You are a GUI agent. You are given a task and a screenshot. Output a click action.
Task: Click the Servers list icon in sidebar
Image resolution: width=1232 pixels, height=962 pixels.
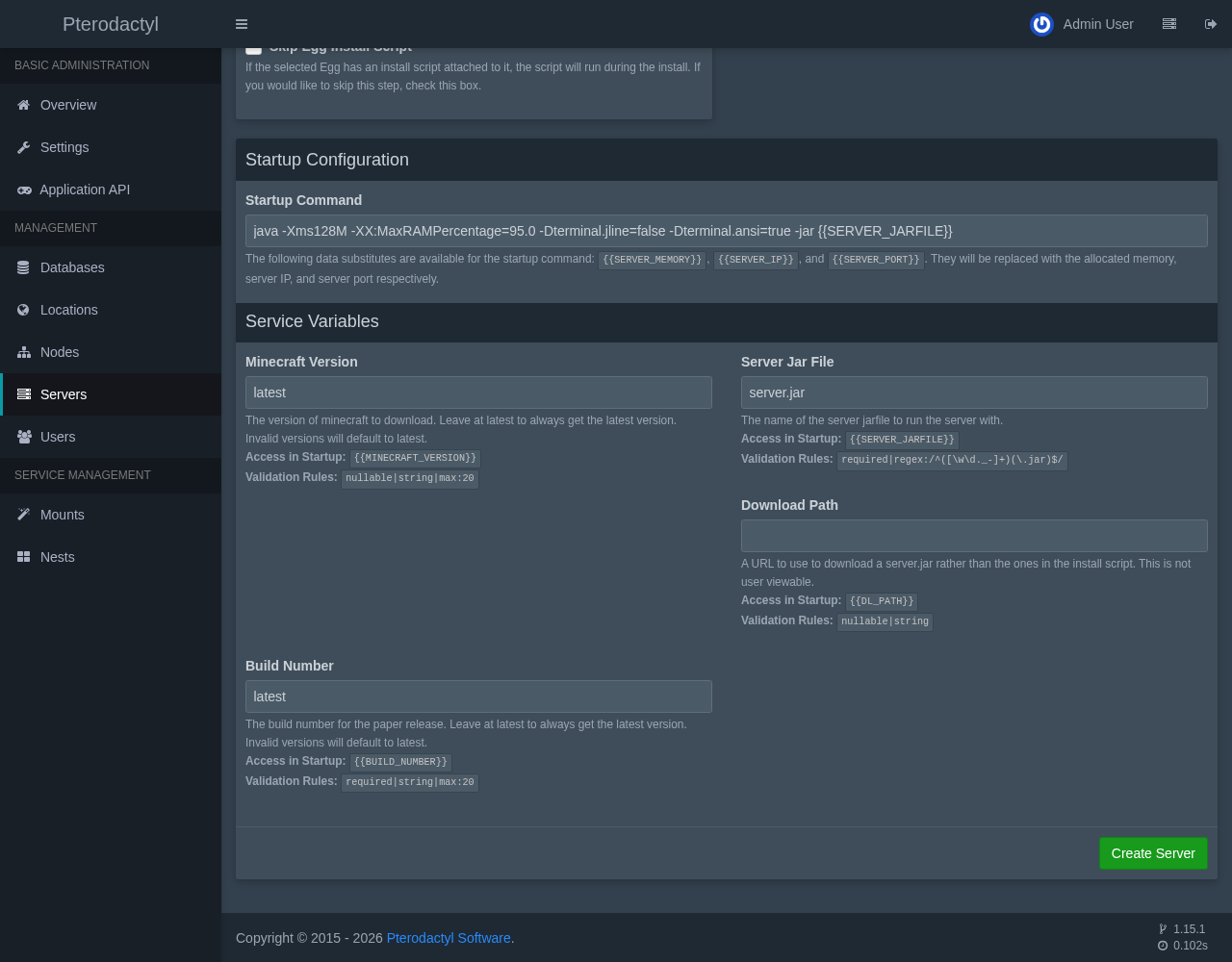click(24, 394)
